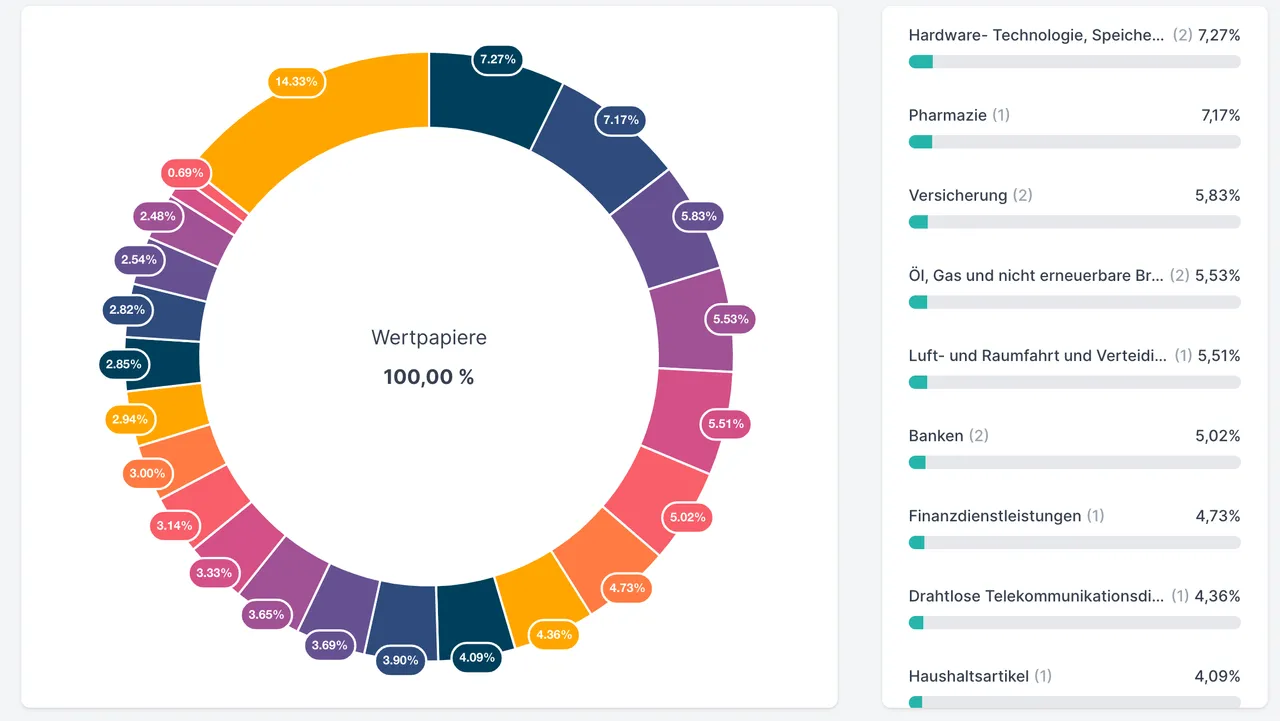Click the 2.54% chart label
This screenshot has width=1280, height=721.
pos(139,260)
